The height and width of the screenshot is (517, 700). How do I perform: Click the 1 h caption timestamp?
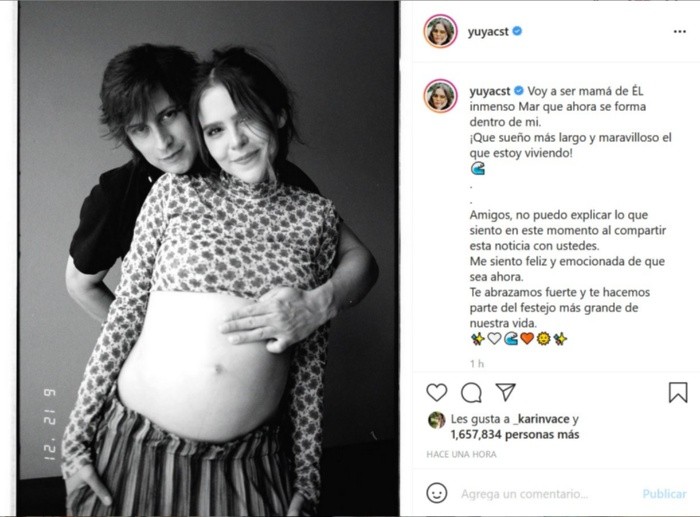point(477,363)
